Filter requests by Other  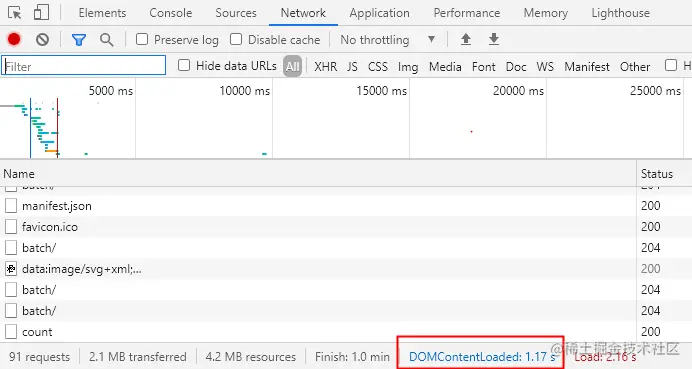click(x=635, y=67)
